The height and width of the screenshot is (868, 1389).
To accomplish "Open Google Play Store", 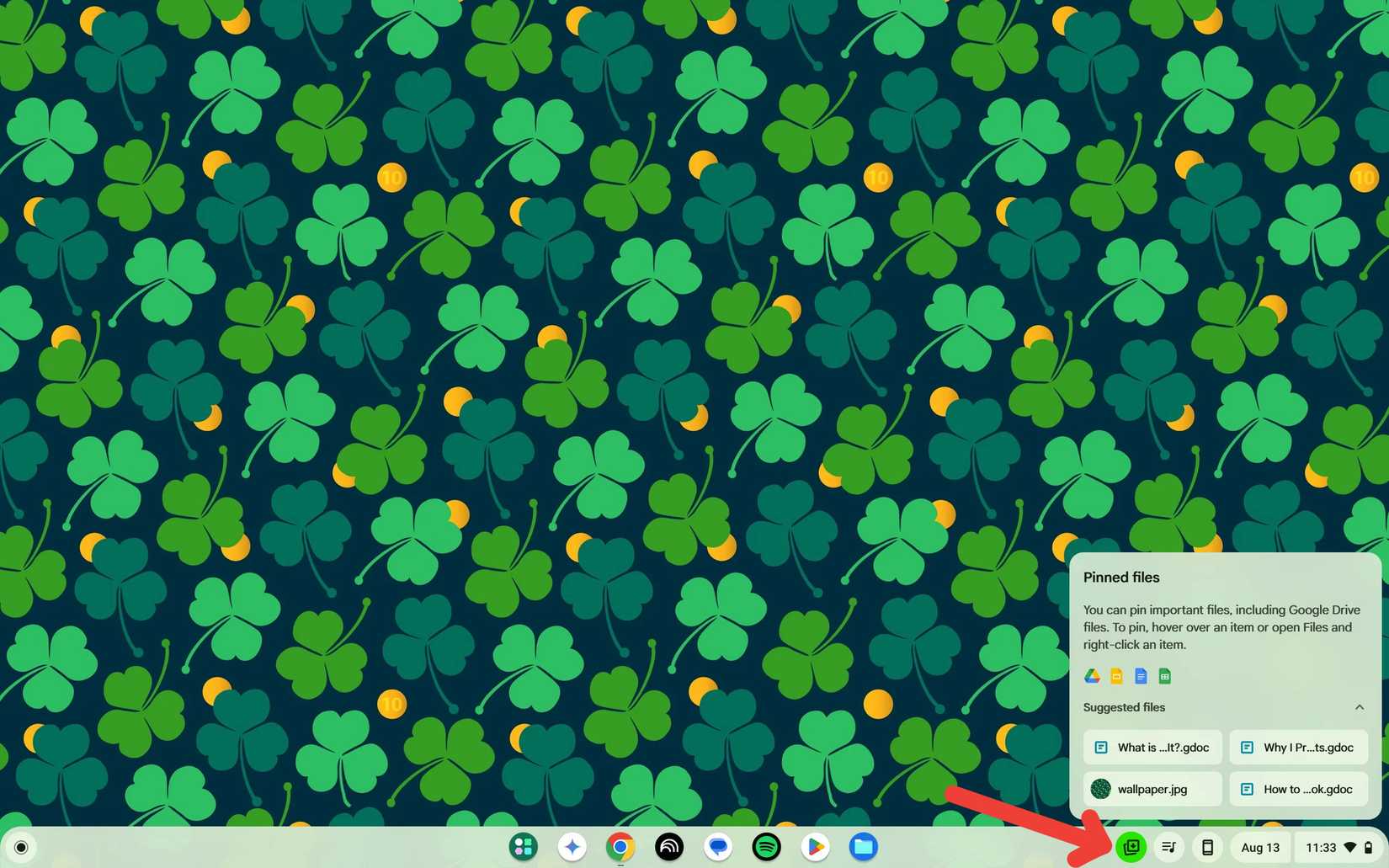I will (815, 847).
